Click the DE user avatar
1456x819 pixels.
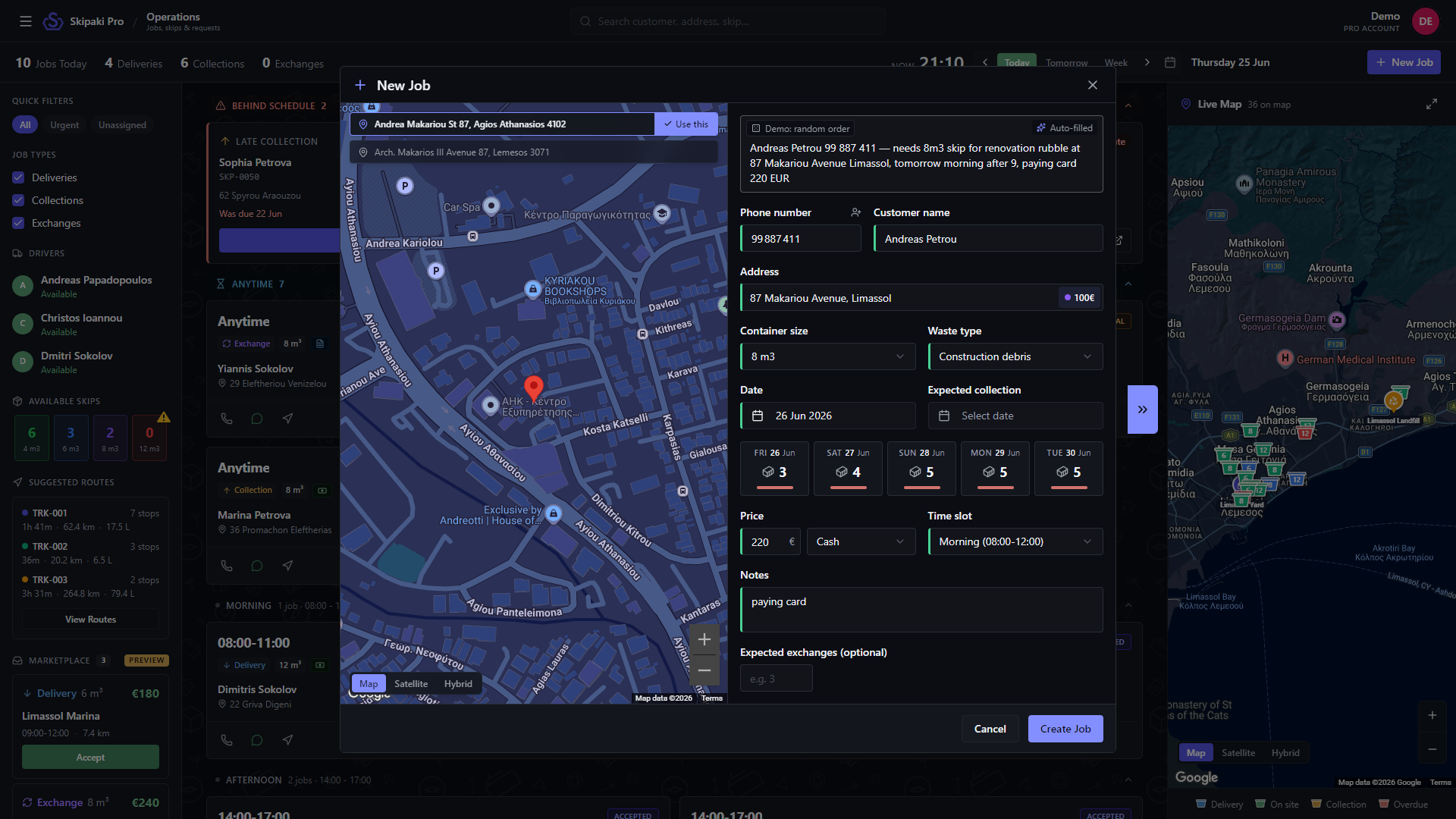pos(1426,21)
